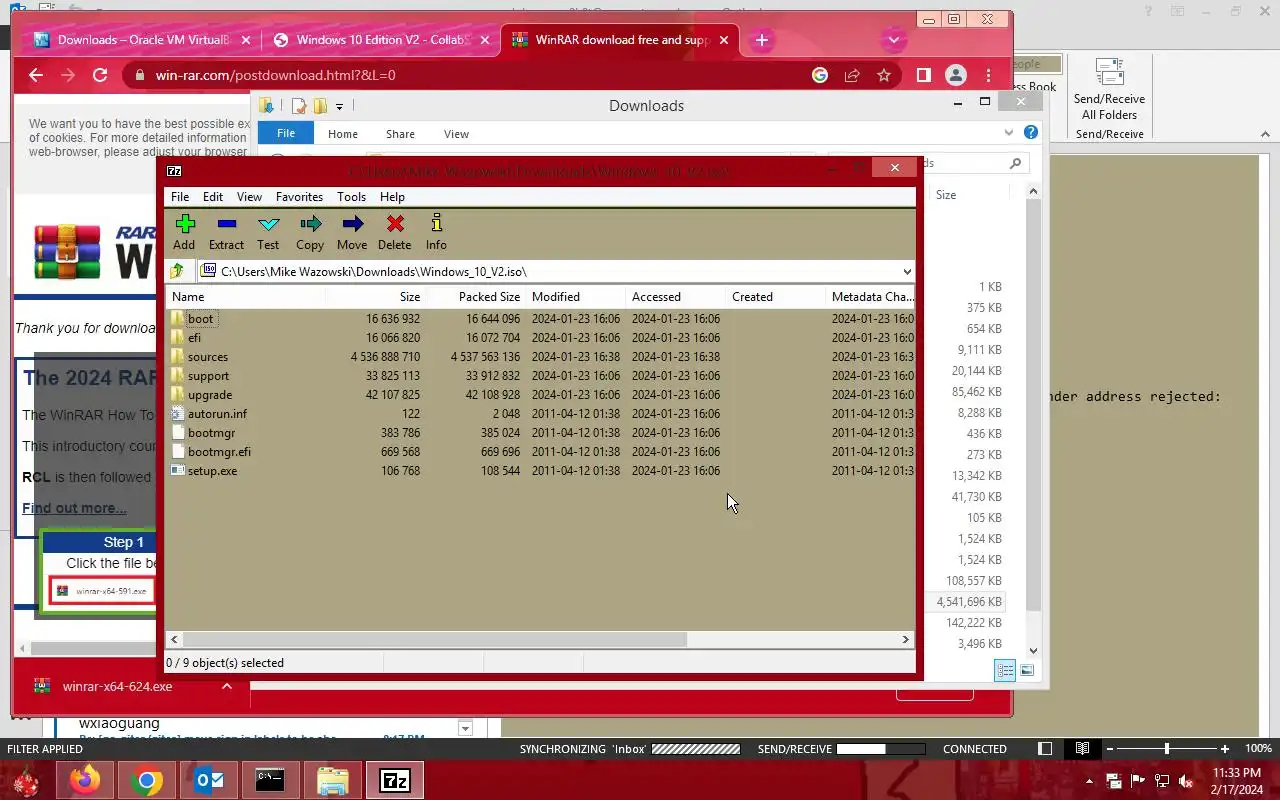Expand the 7-Zip address path dropdown
Viewport: 1280px width, 800px height.
(907, 271)
